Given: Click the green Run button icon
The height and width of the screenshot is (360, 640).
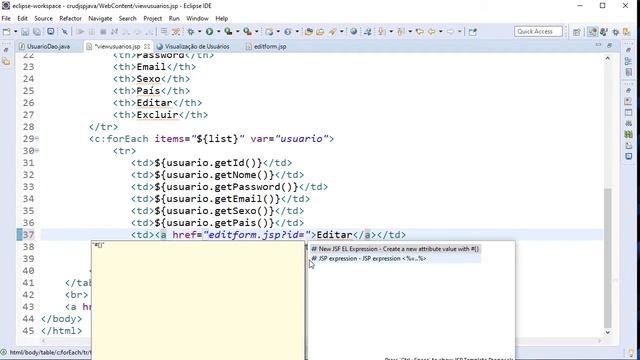Looking at the screenshot, I should (x=209, y=31).
